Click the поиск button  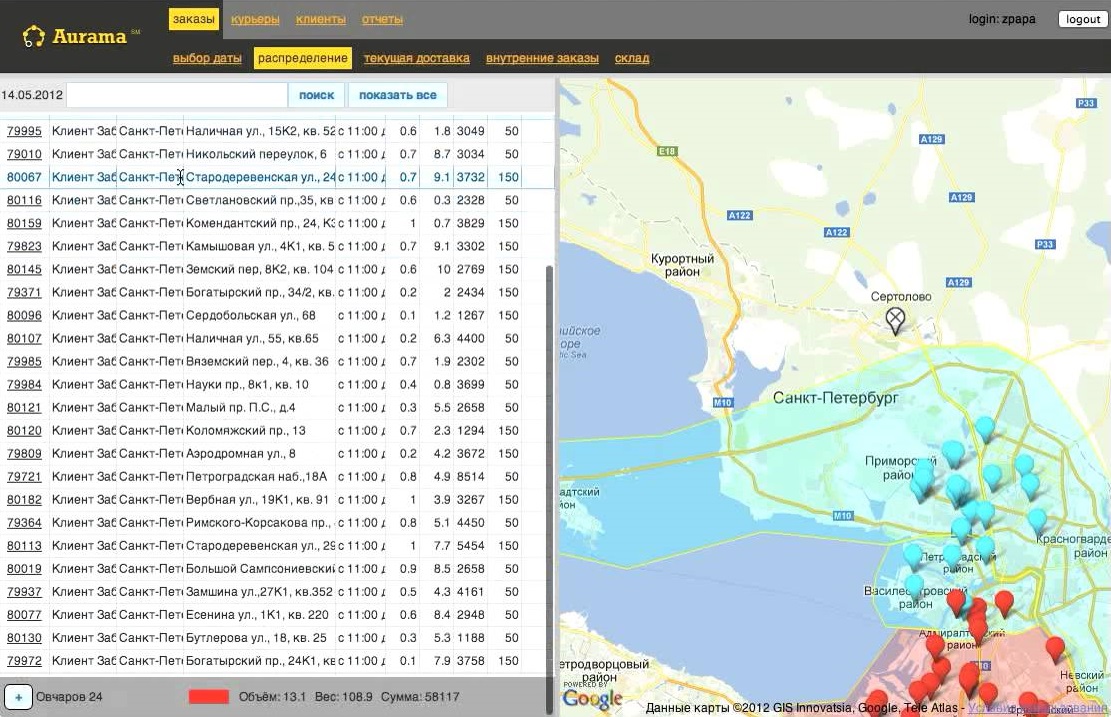(316, 95)
